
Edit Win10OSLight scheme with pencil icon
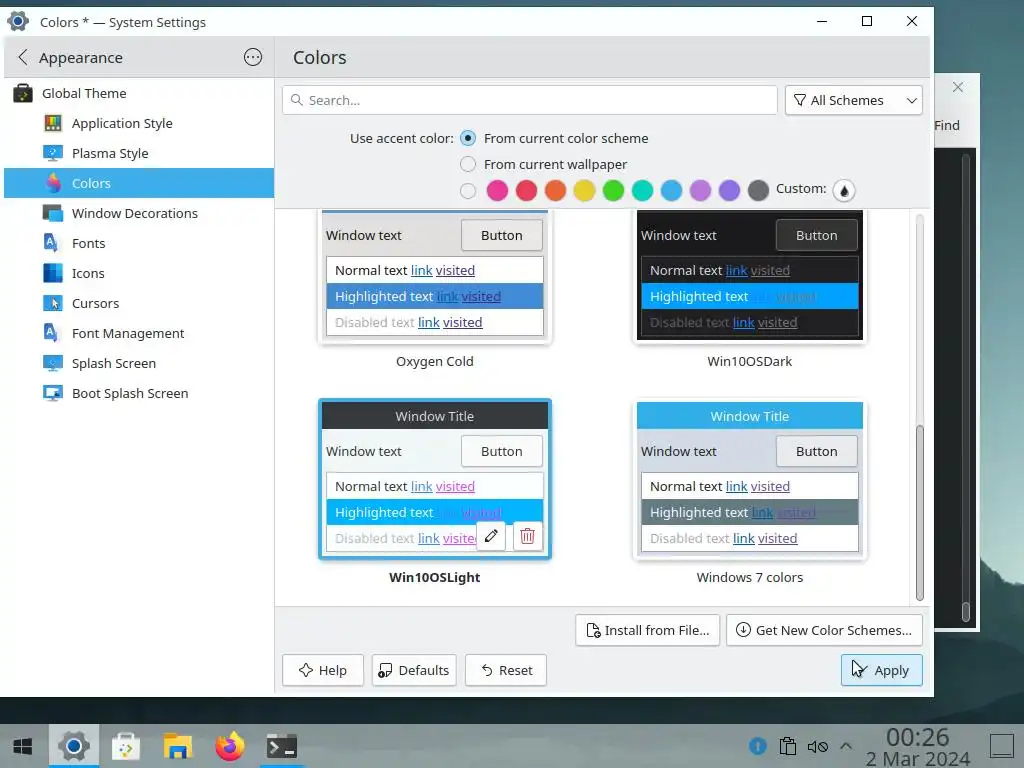click(x=491, y=537)
